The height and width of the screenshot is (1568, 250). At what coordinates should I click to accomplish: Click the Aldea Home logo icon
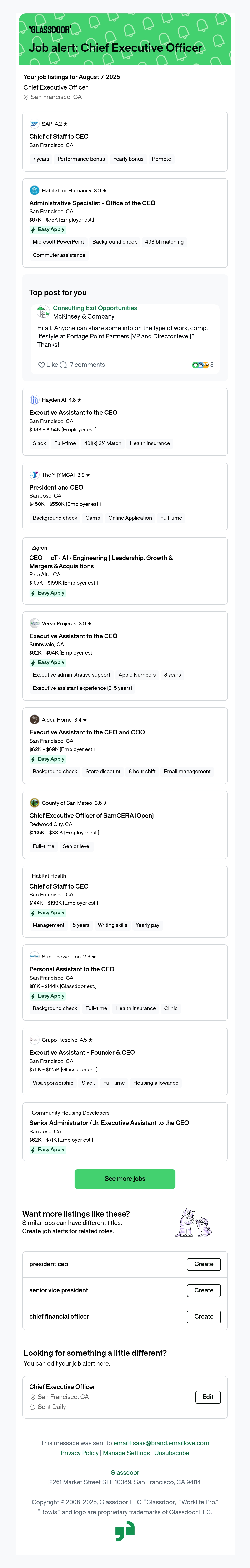(34, 719)
